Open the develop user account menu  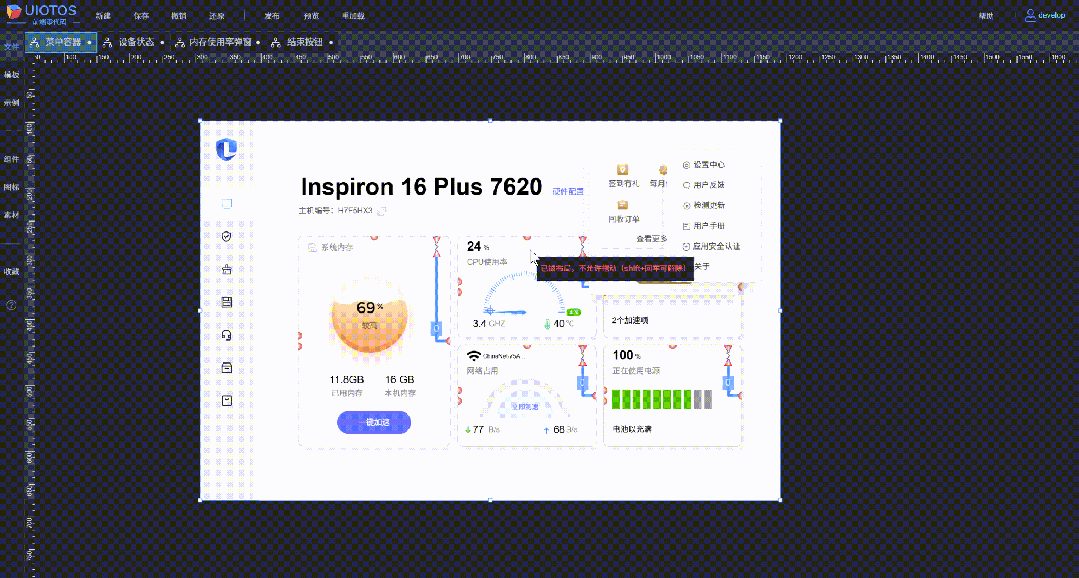click(1045, 15)
